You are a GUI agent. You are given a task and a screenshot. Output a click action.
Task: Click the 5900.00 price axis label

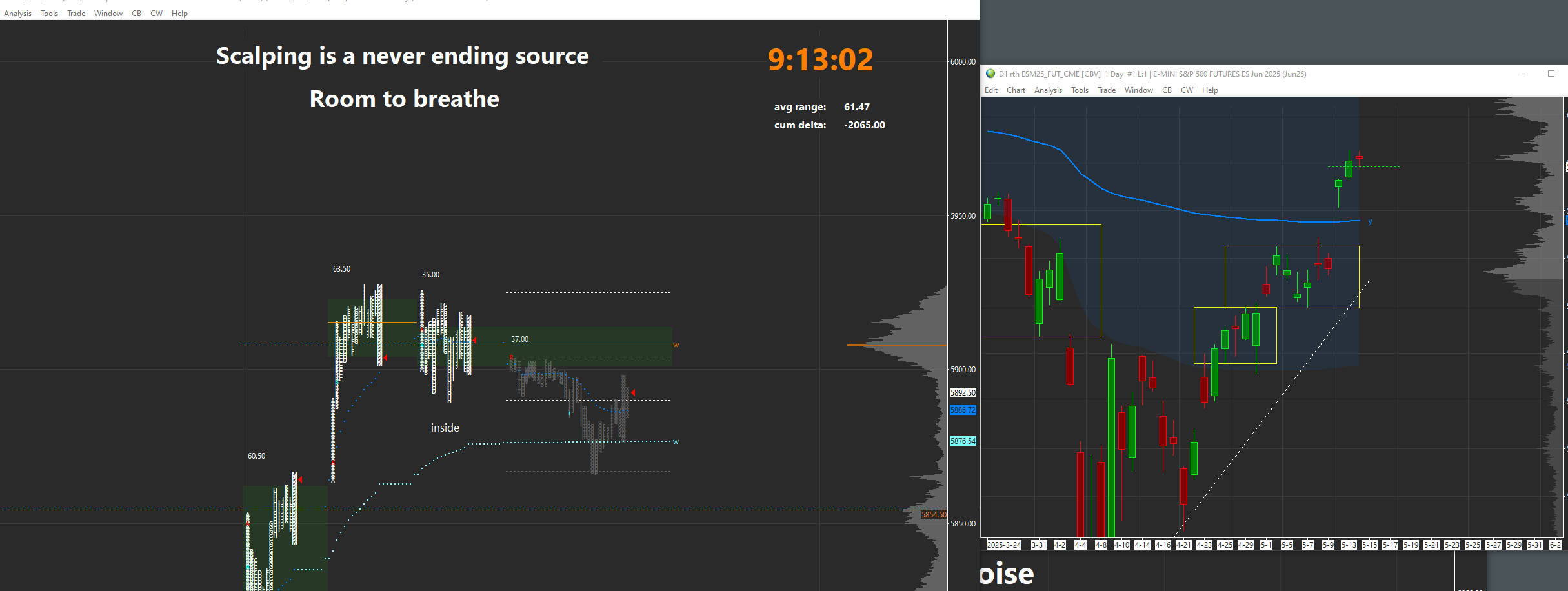pyautogui.click(x=963, y=370)
